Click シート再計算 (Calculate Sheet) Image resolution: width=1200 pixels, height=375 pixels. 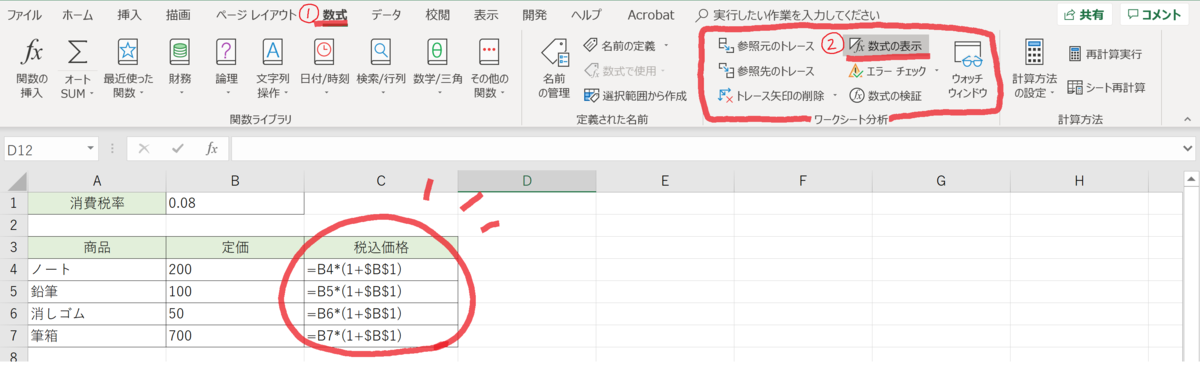[x=1105, y=87]
